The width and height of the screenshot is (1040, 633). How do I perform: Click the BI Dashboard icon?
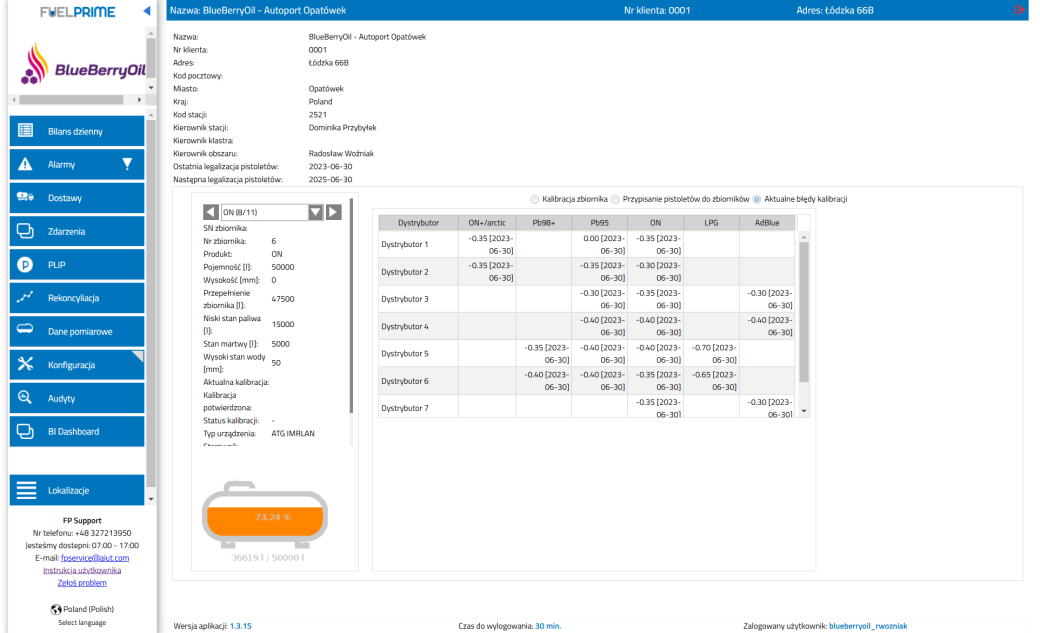[25, 431]
